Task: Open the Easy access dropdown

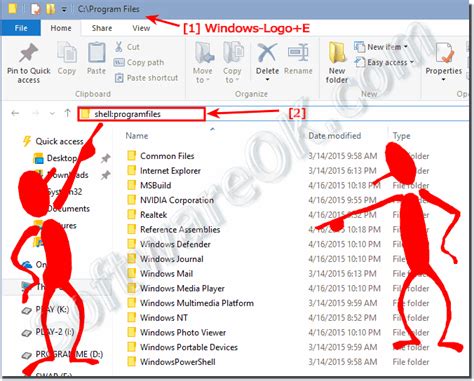Action: click(384, 62)
